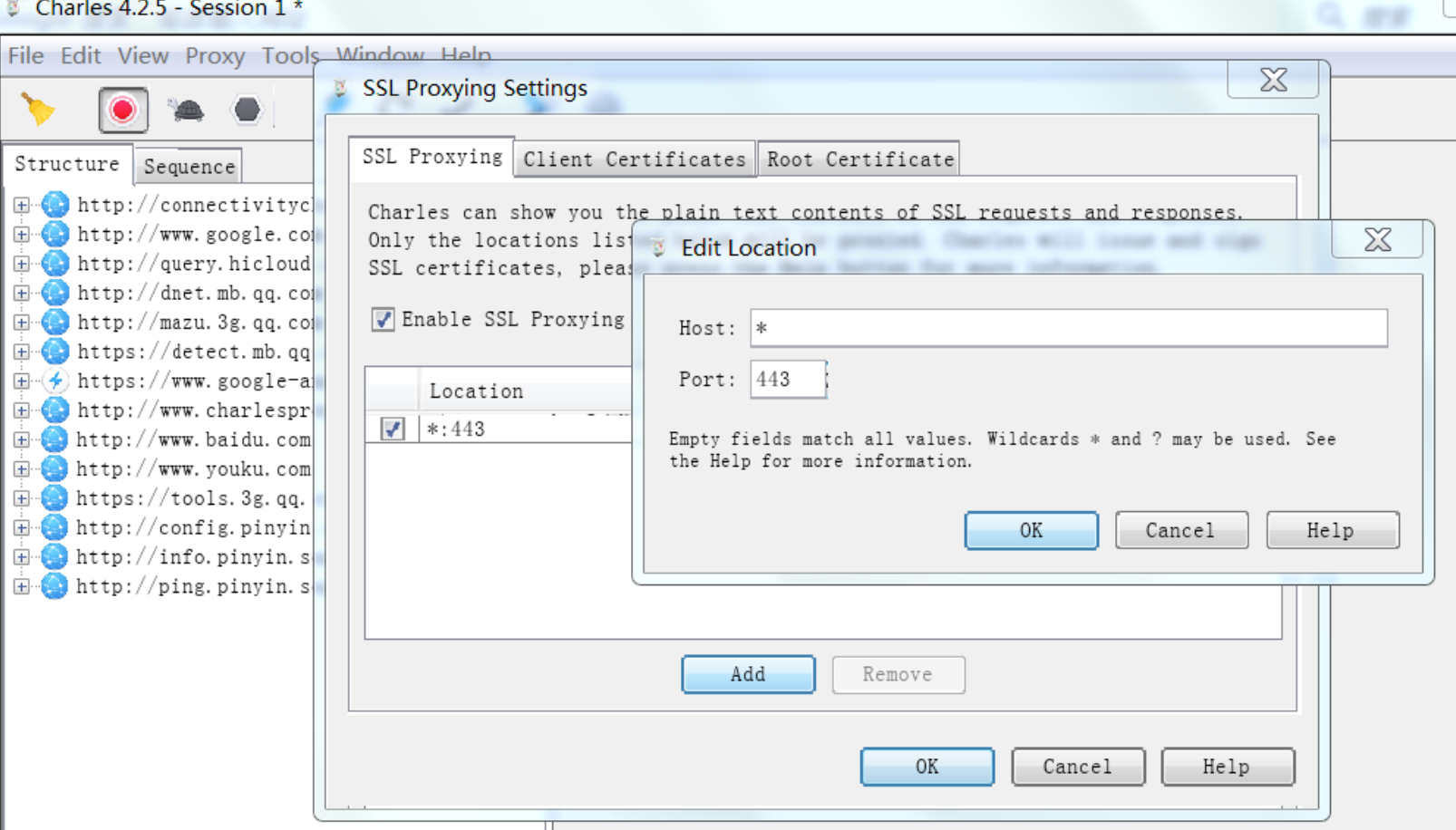Click Help in SSL Proxying Settings
This screenshot has height=830, width=1456.
(1227, 767)
